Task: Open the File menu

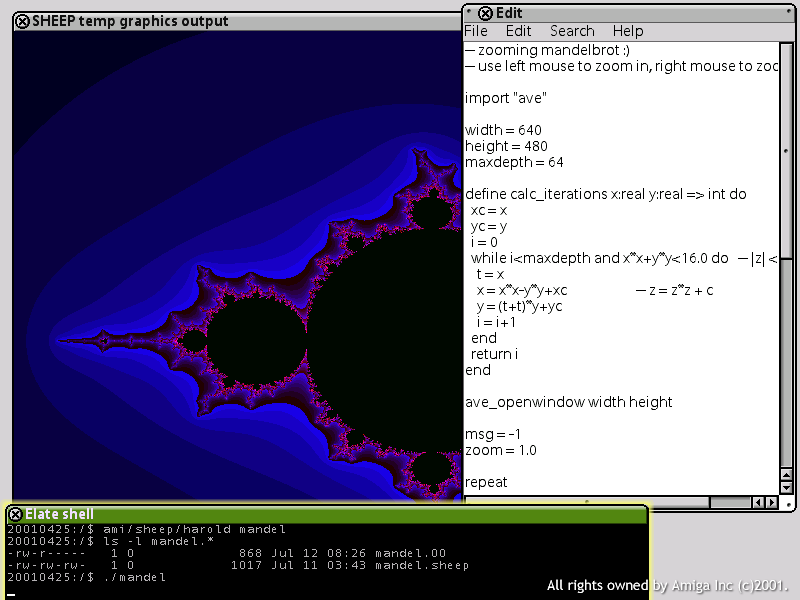Action: 476,31
